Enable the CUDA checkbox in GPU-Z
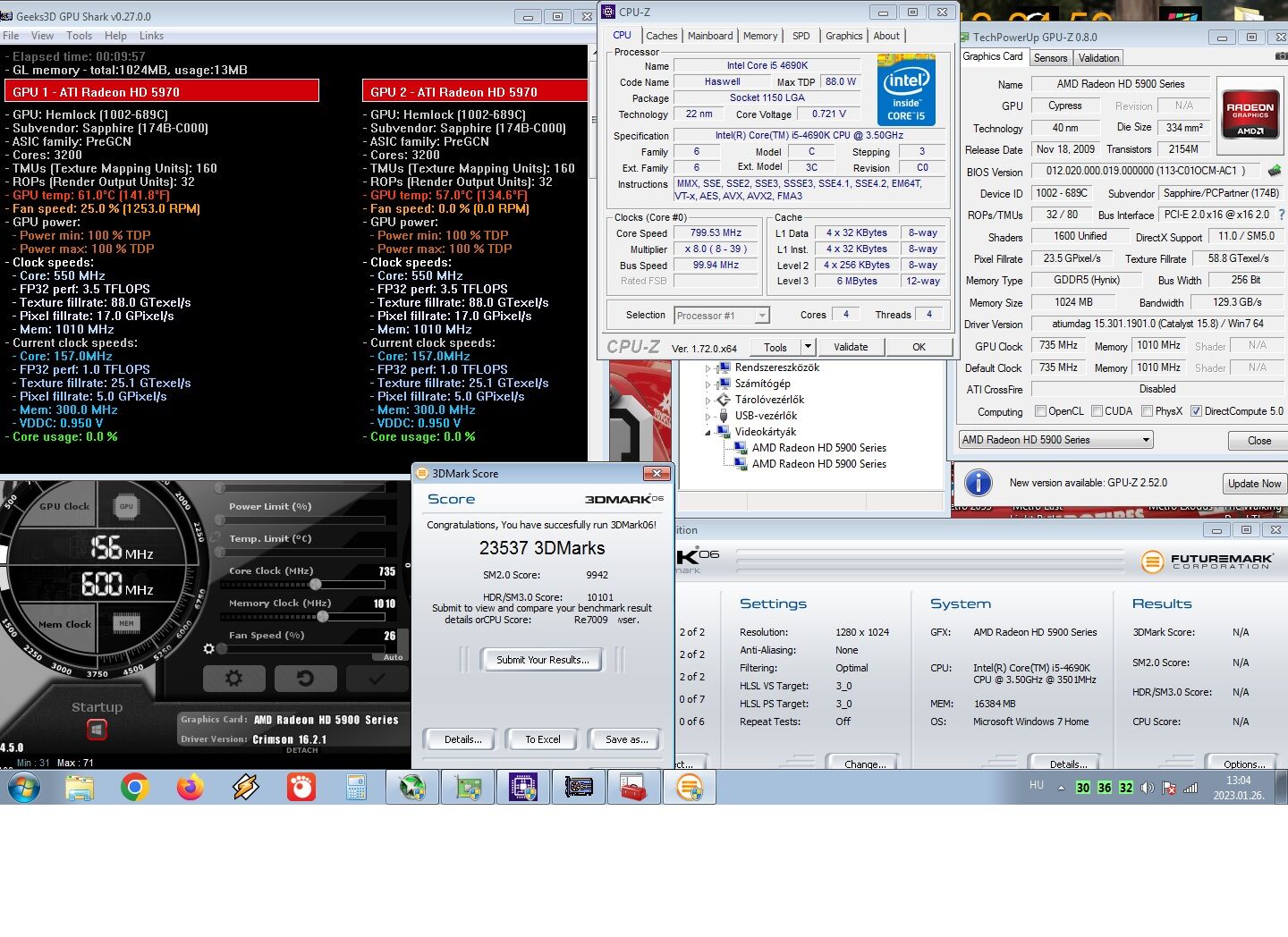 (x=1097, y=411)
